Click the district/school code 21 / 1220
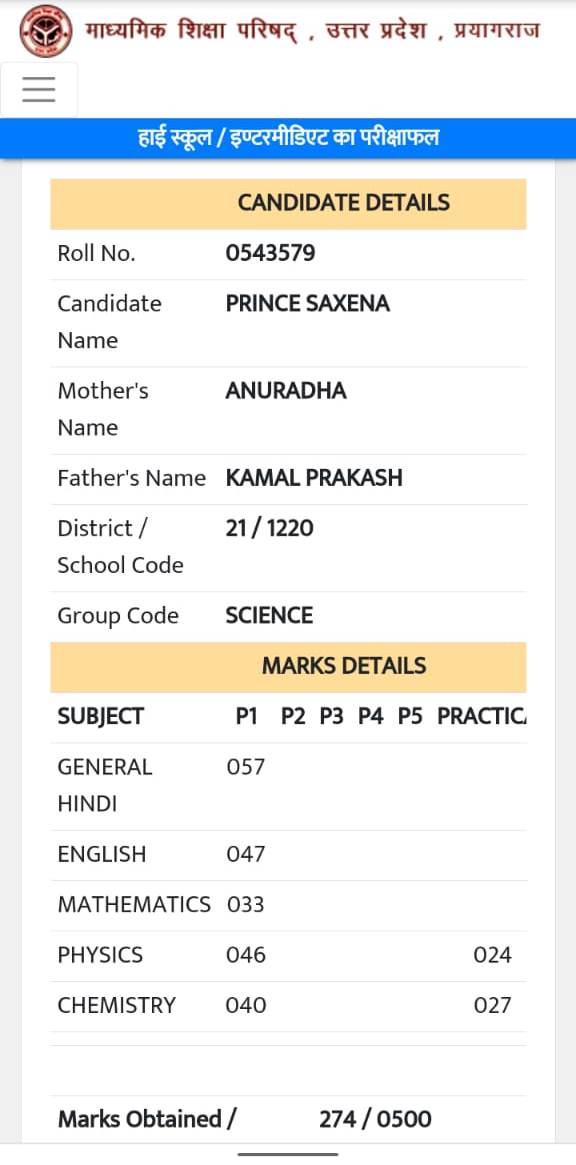The height and width of the screenshot is (1165, 576). 269,529
